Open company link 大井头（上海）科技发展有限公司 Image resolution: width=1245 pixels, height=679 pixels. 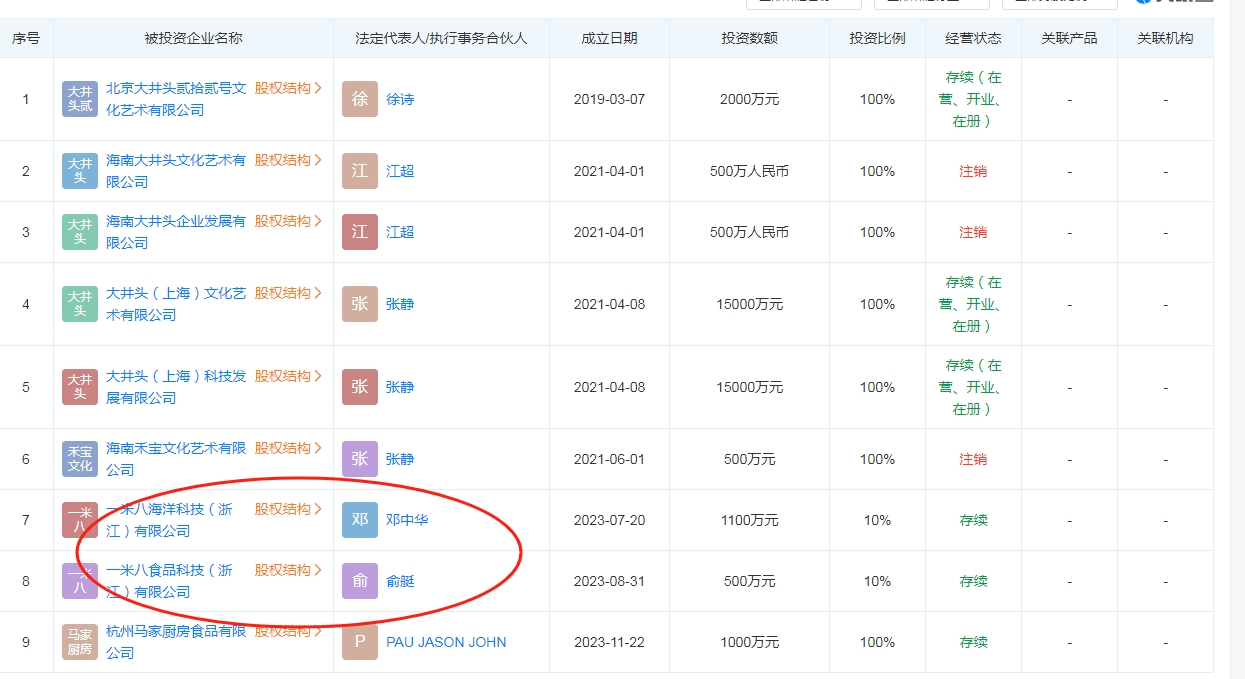click(x=176, y=387)
